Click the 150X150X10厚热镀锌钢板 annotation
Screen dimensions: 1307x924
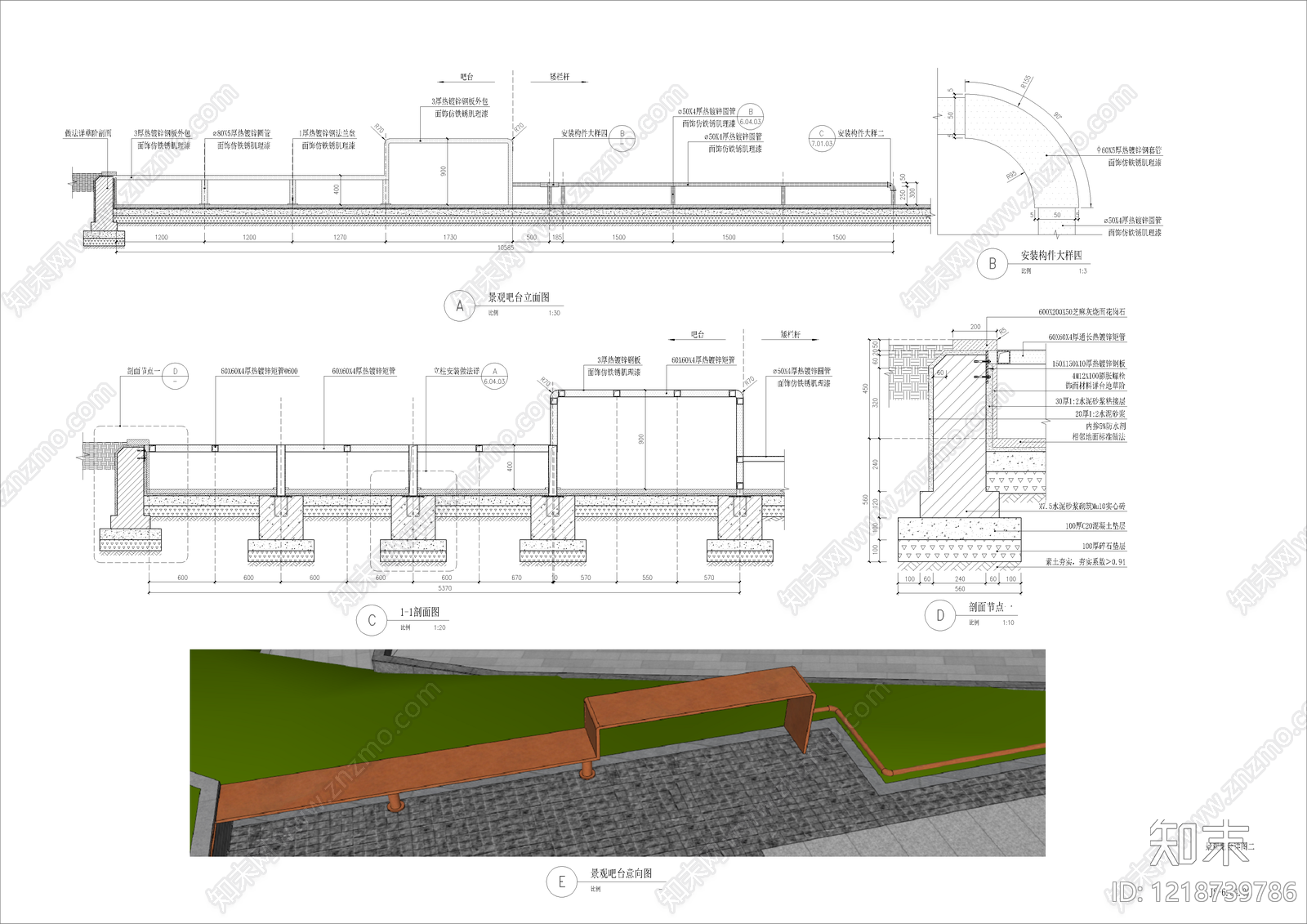coord(1089,364)
